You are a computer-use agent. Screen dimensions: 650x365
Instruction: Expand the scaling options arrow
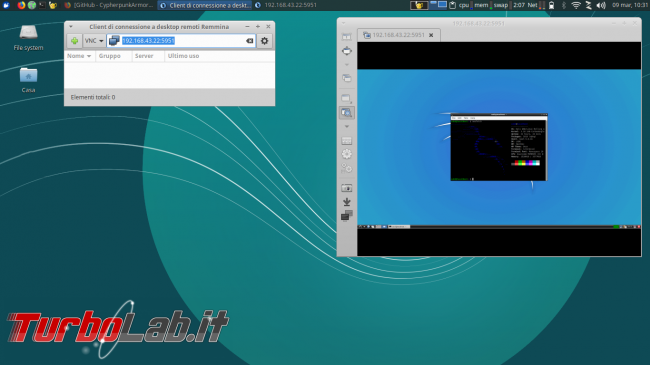[x=347, y=127]
